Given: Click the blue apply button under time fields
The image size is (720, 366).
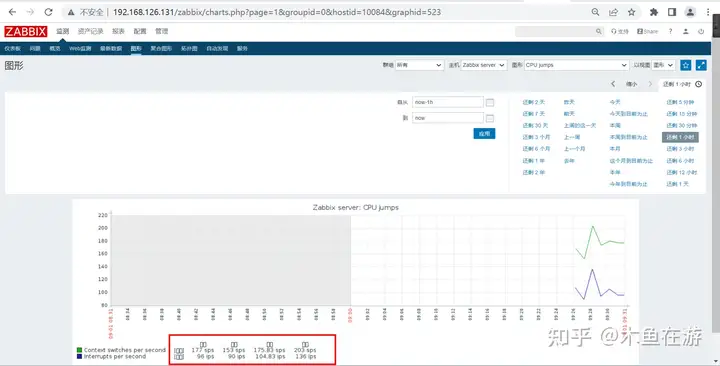Looking at the screenshot, I should (x=484, y=134).
